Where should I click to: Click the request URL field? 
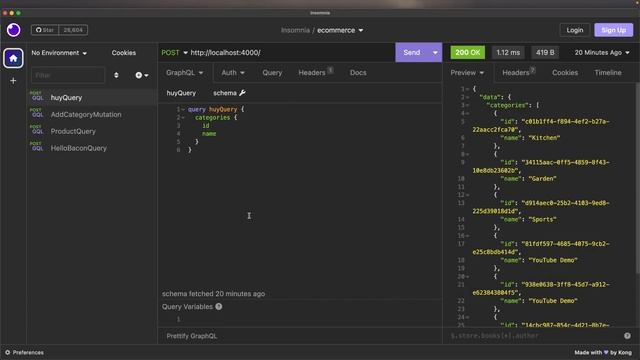pos(291,53)
